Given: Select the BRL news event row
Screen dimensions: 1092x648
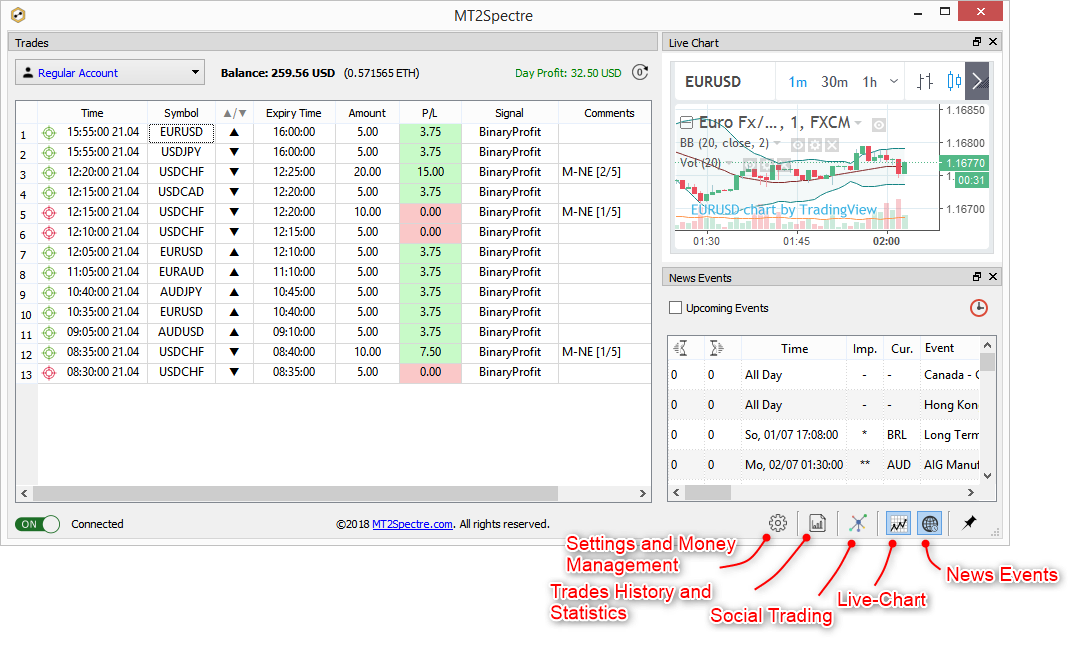Looking at the screenshot, I should click(825, 435).
